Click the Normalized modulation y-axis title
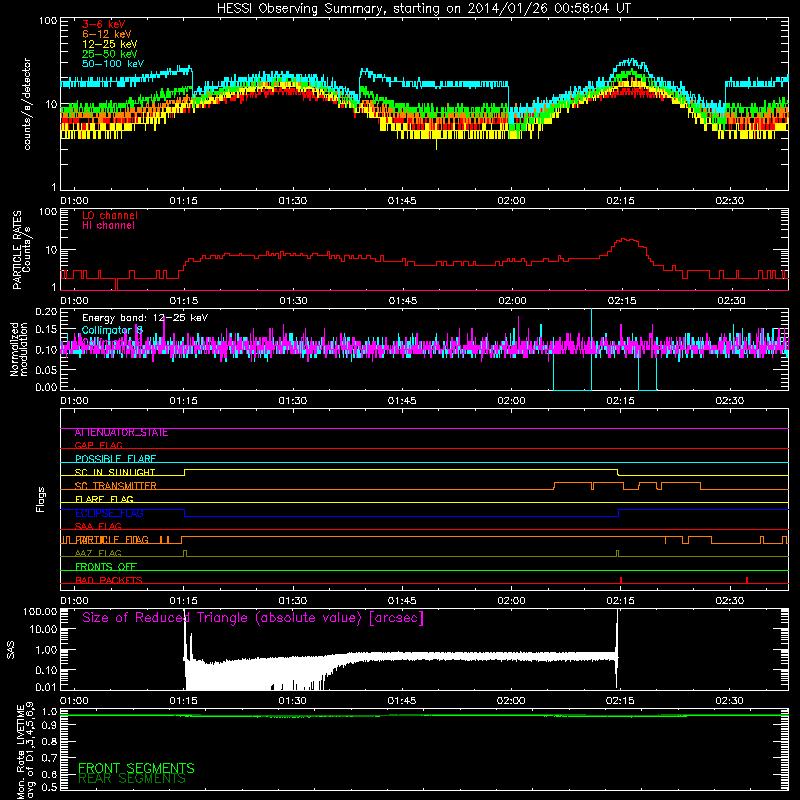Image resolution: width=800 pixels, height=800 pixels. point(19,349)
